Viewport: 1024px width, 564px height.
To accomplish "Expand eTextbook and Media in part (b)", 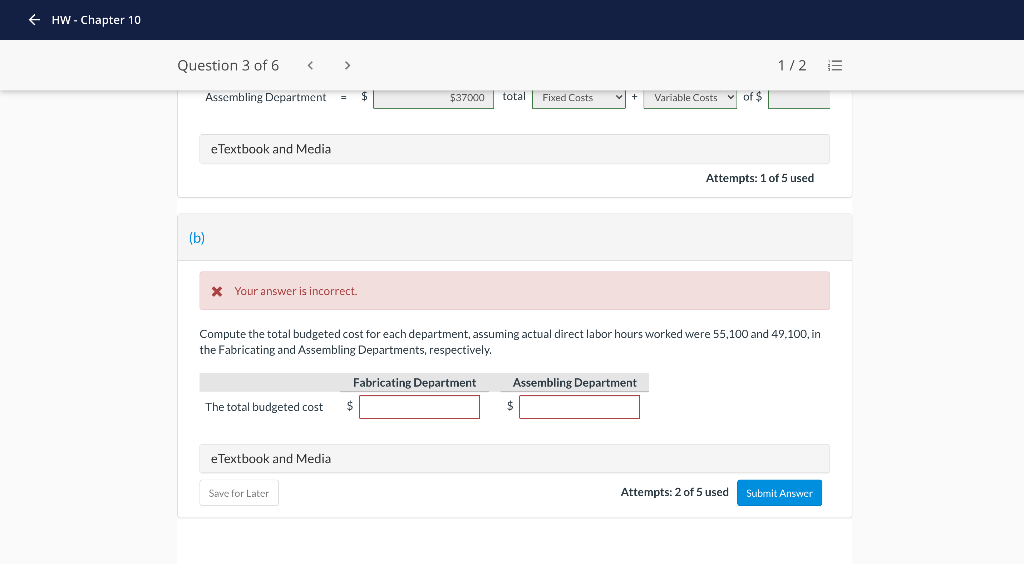I will tap(515, 459).
